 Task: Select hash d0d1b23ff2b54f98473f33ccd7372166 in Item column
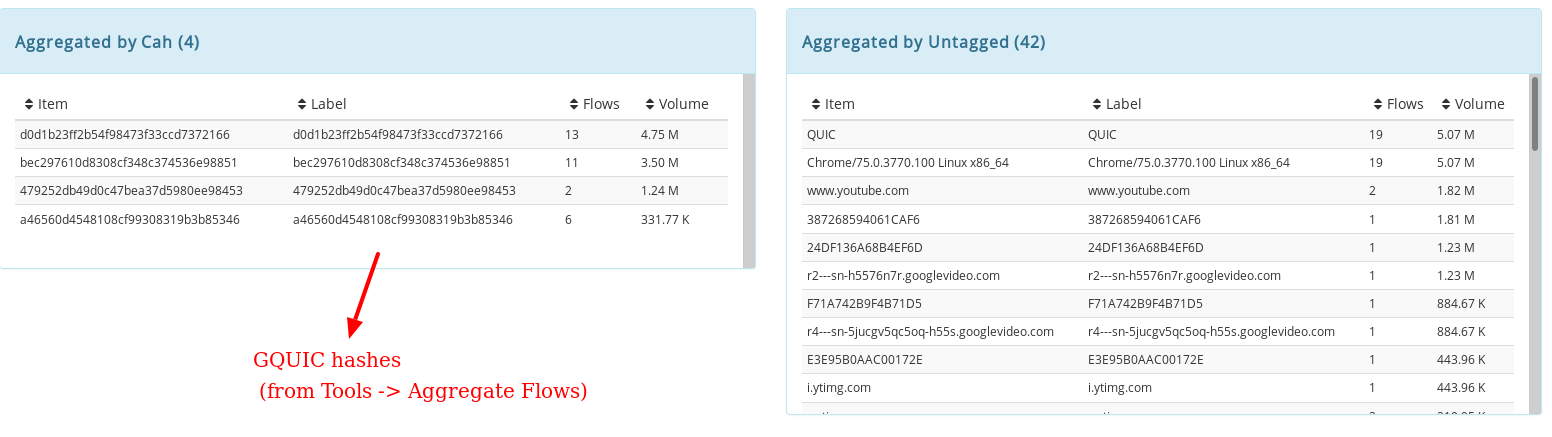124,134
